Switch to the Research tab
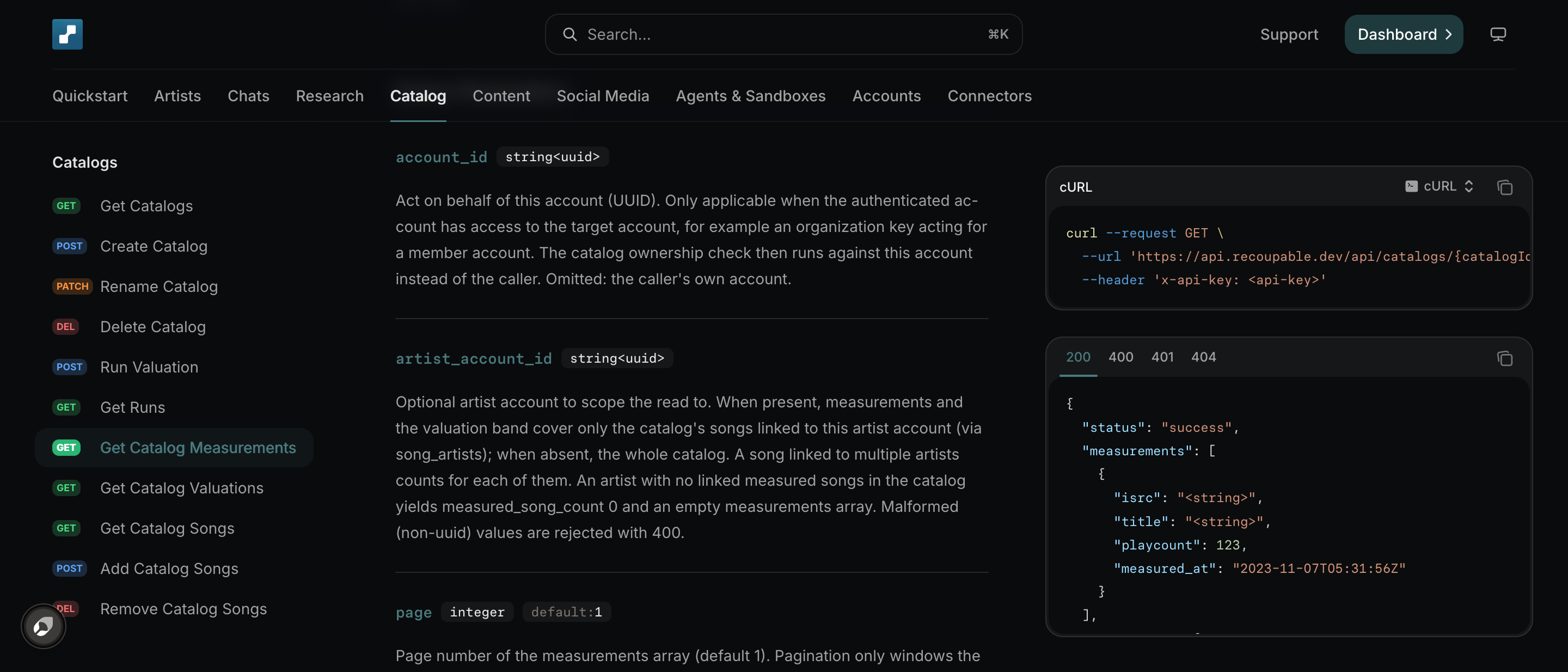This screenshot has width=1568, height=672. point(330,95)
